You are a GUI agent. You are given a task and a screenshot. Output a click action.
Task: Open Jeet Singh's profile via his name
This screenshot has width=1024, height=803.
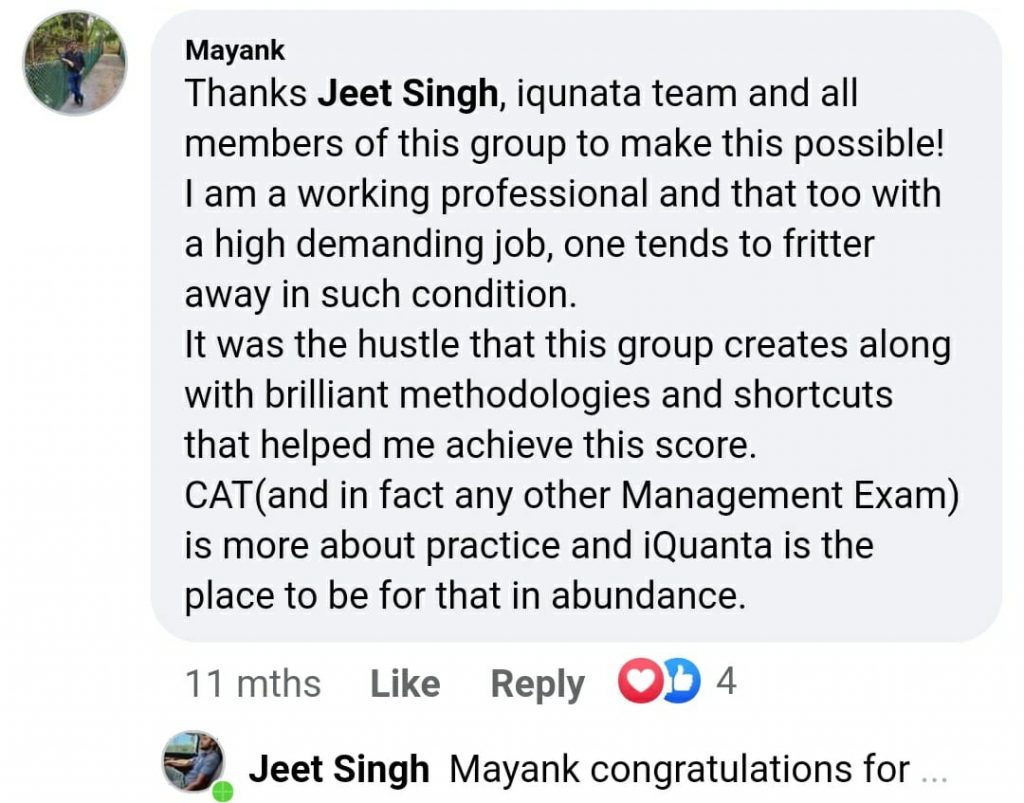coord(341,768)
